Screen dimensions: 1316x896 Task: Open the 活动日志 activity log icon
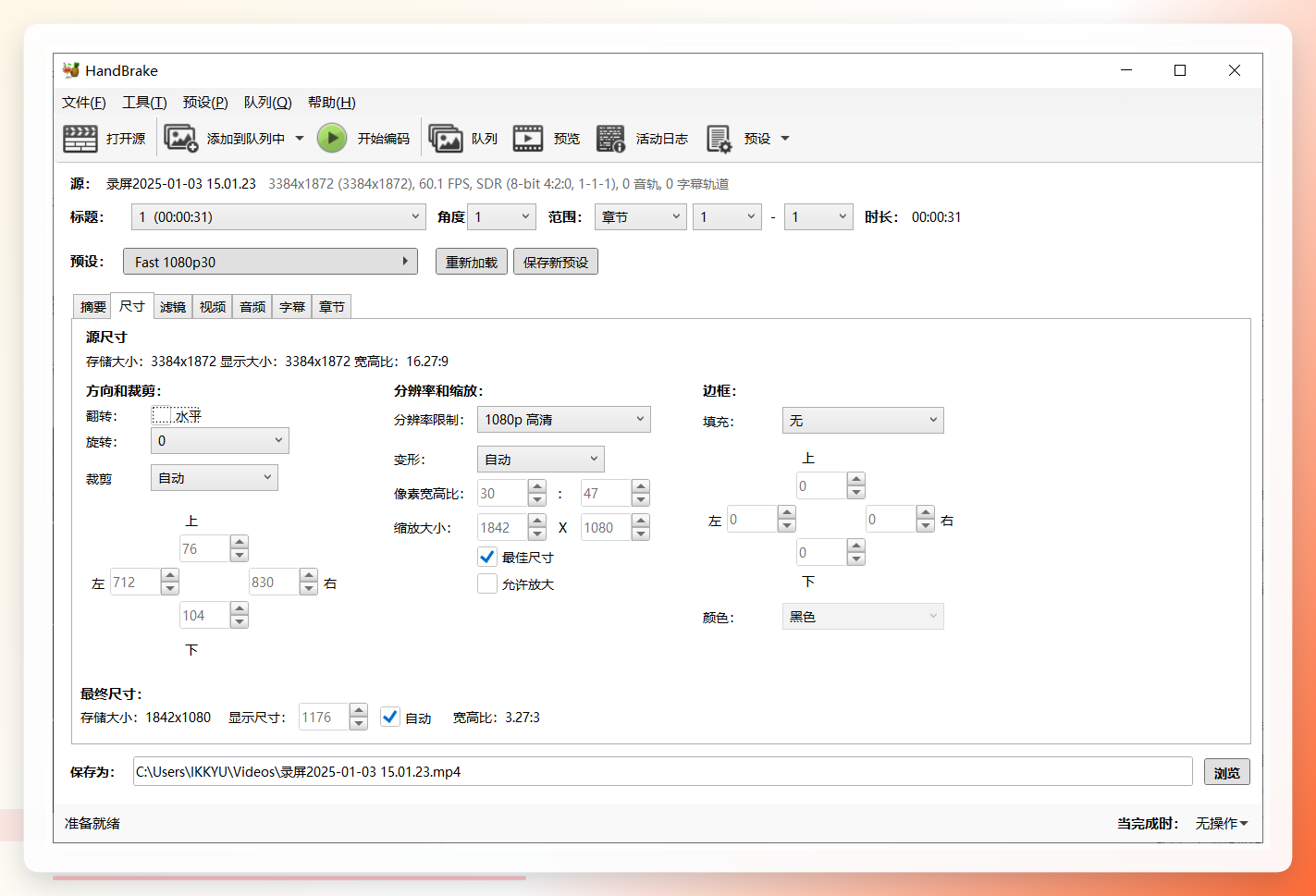(610, 139)
